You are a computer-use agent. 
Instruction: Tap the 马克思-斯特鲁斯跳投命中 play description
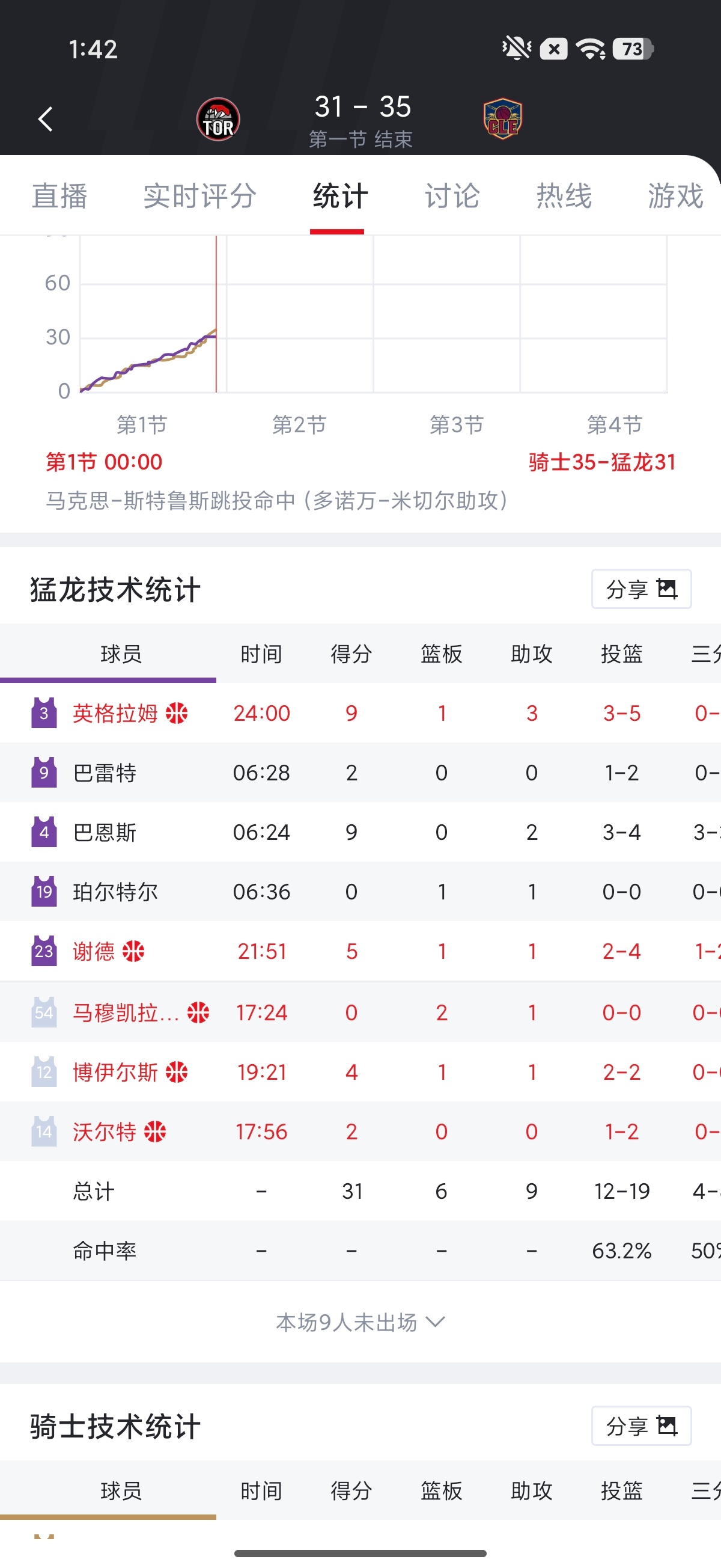[x=278, y=500]
